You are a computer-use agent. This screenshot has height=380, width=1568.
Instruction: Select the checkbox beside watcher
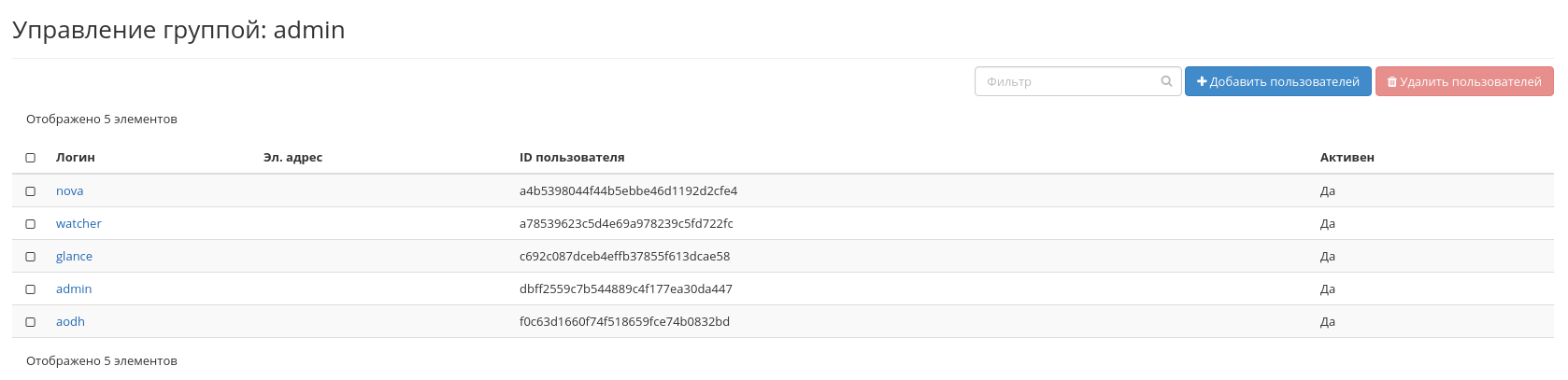tap(31, 224)
